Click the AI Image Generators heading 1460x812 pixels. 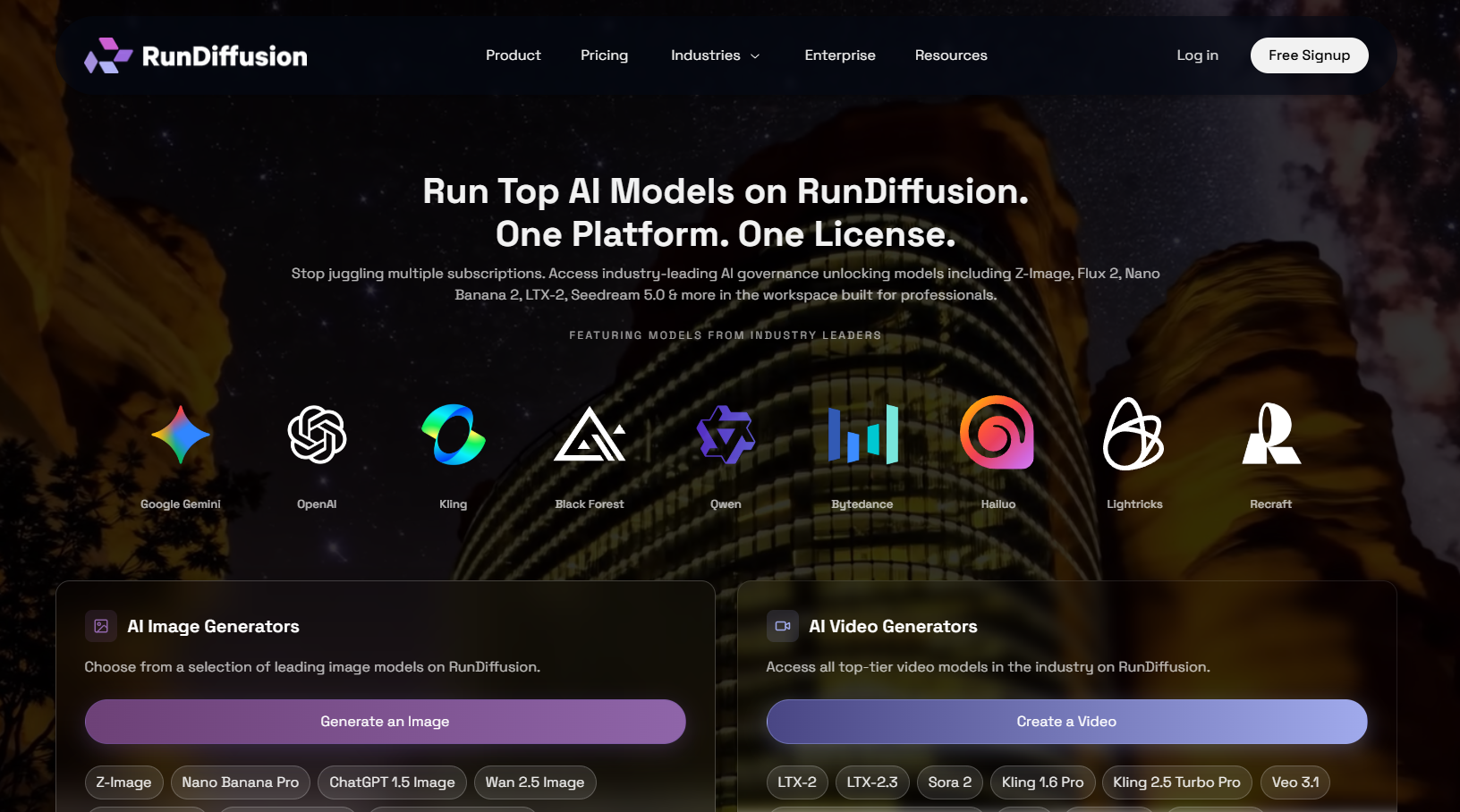tap(213, 627)
